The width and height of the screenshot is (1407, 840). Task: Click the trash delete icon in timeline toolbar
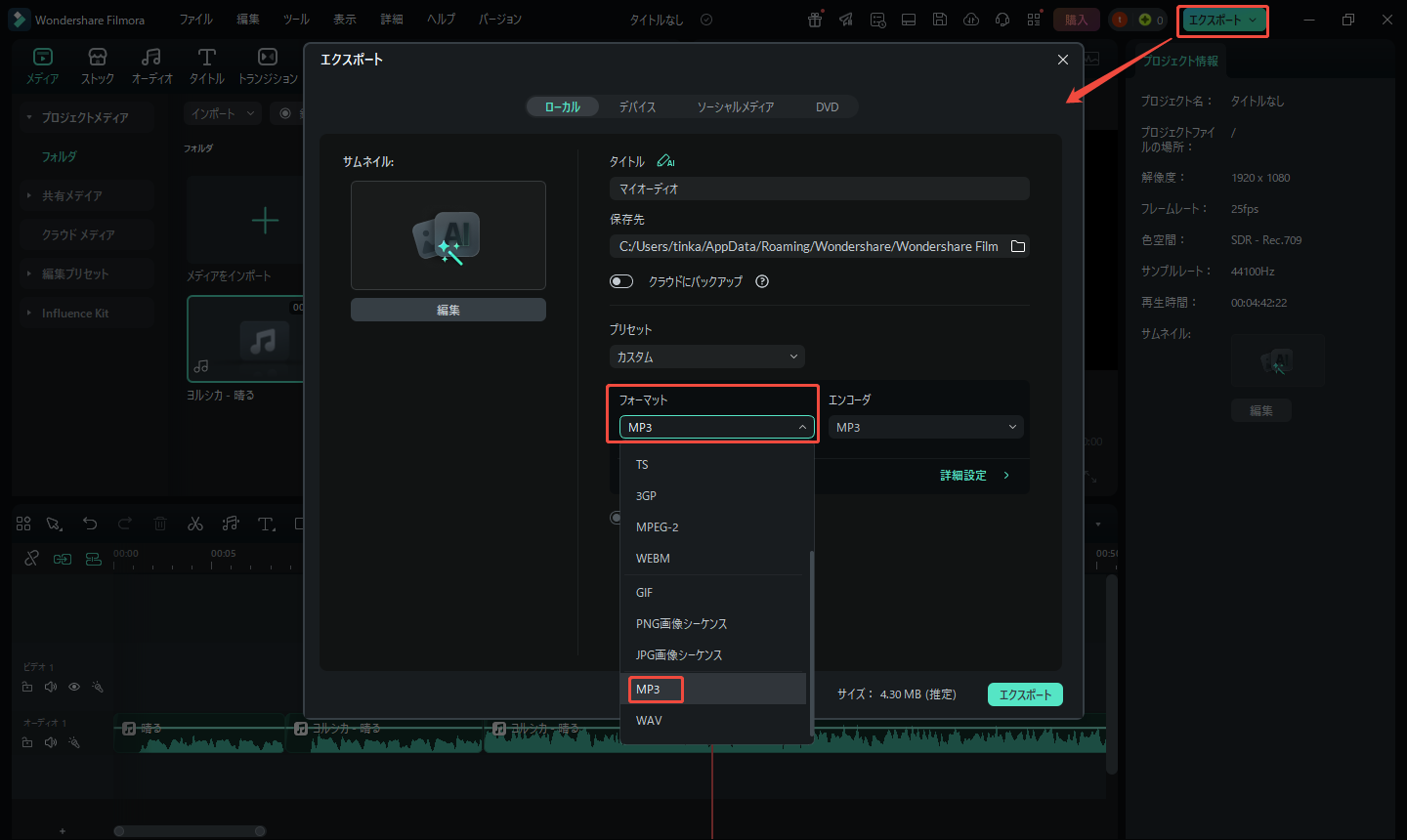(160, 524)
